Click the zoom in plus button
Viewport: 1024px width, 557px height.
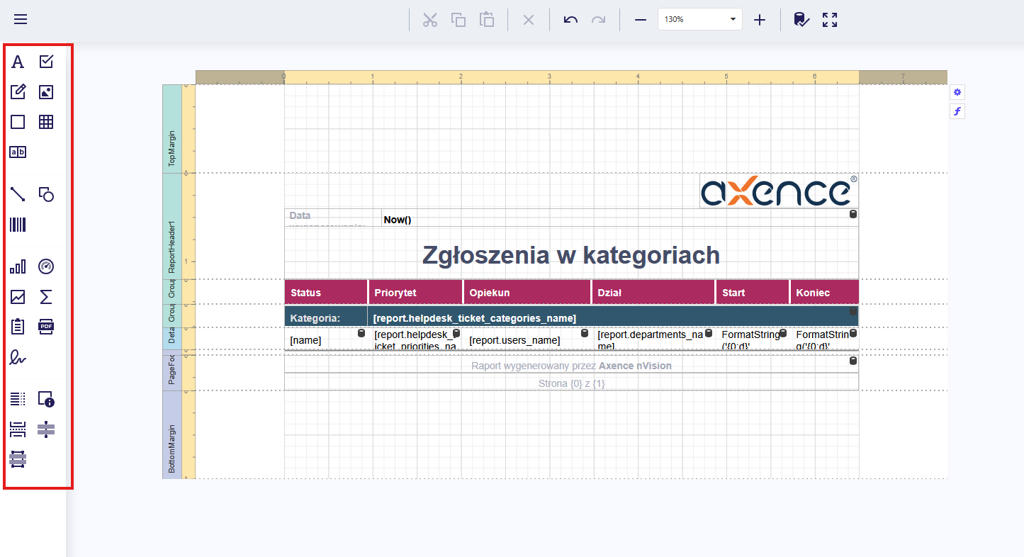[759, 20]
